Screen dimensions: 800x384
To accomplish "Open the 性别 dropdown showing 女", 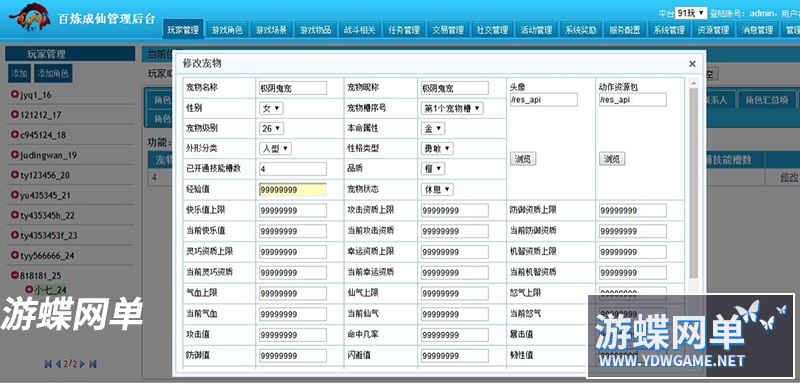I will [x=271, y=109].
